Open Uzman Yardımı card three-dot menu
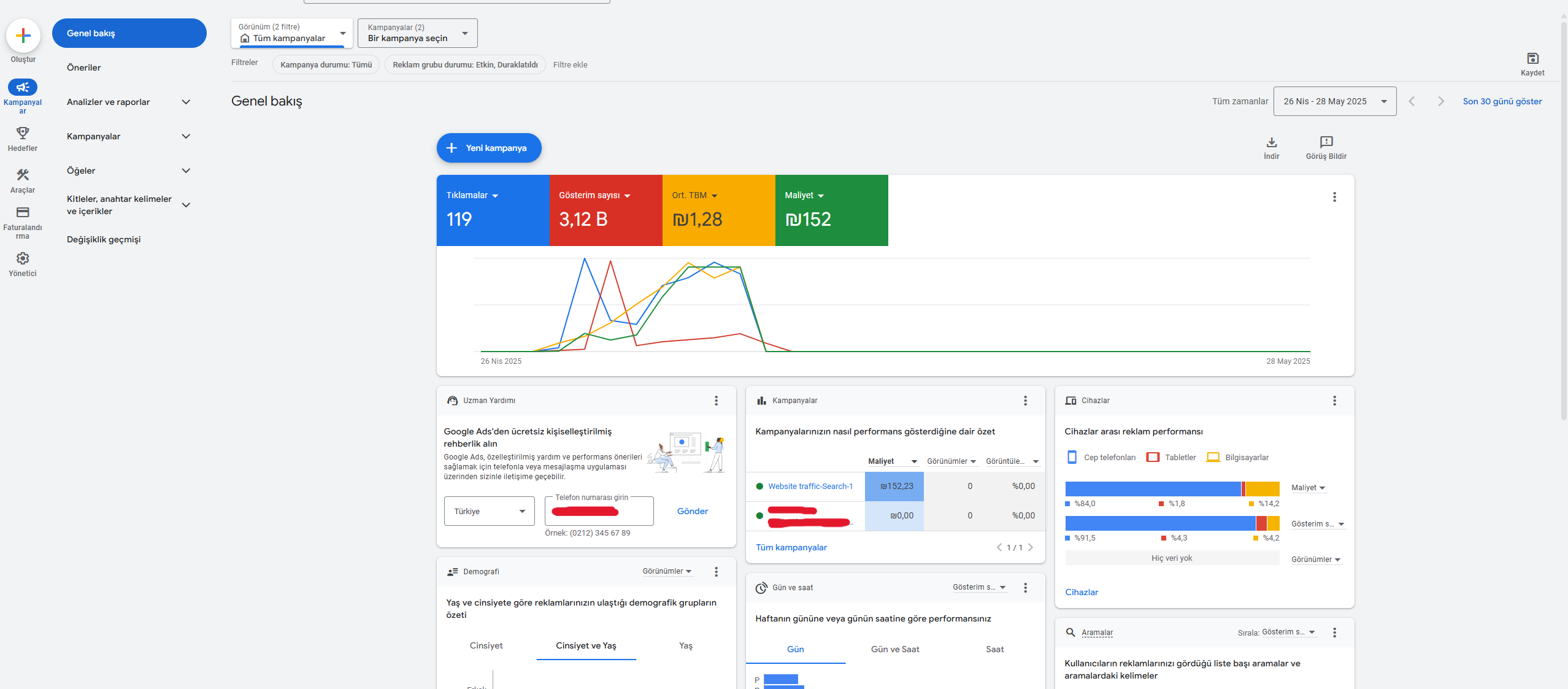Image resolution: width=1568 pixels, height=689 pixels. 716,401
